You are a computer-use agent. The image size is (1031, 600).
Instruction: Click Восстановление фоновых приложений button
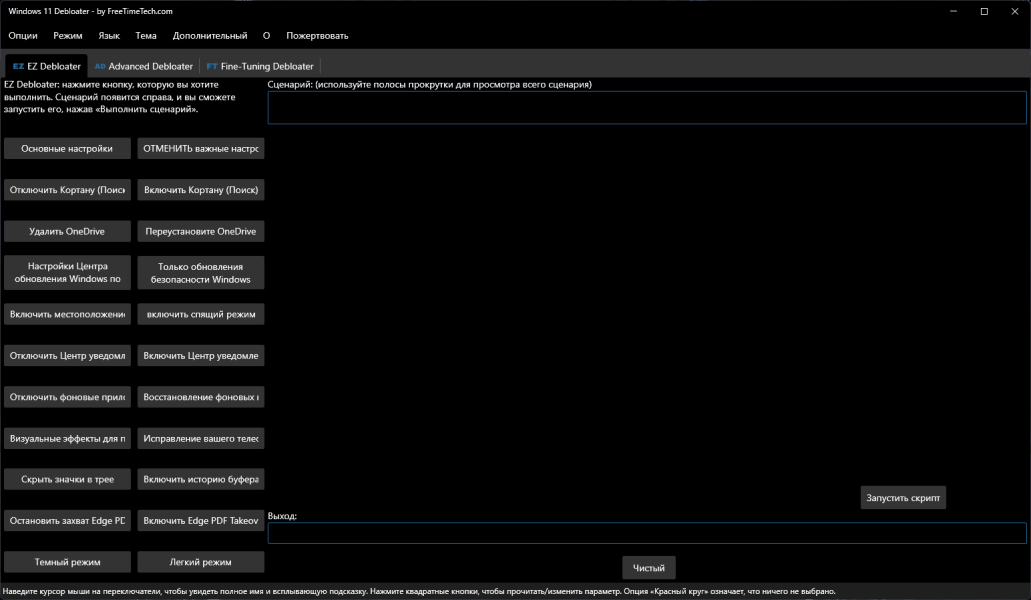click(201, 397)
